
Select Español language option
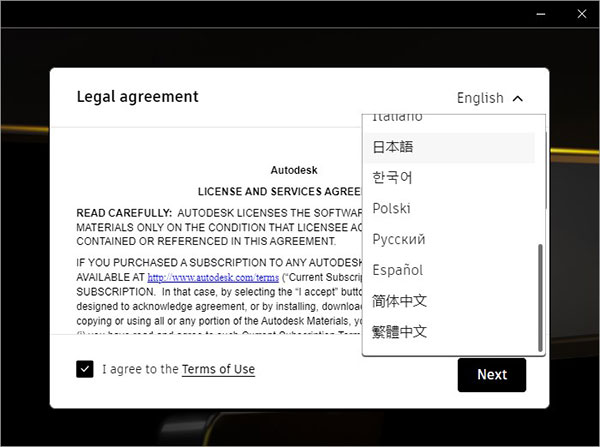(449, 270)
